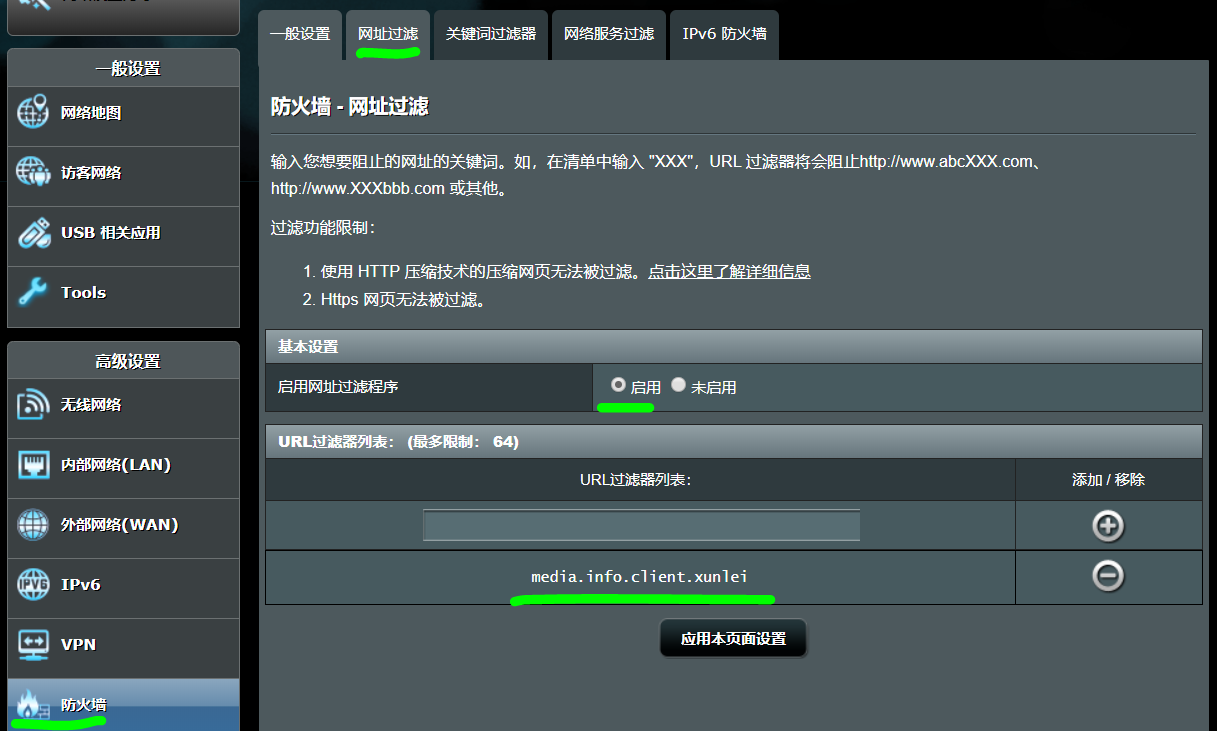Click the plus icon to add URL filter

point(1108,526)
